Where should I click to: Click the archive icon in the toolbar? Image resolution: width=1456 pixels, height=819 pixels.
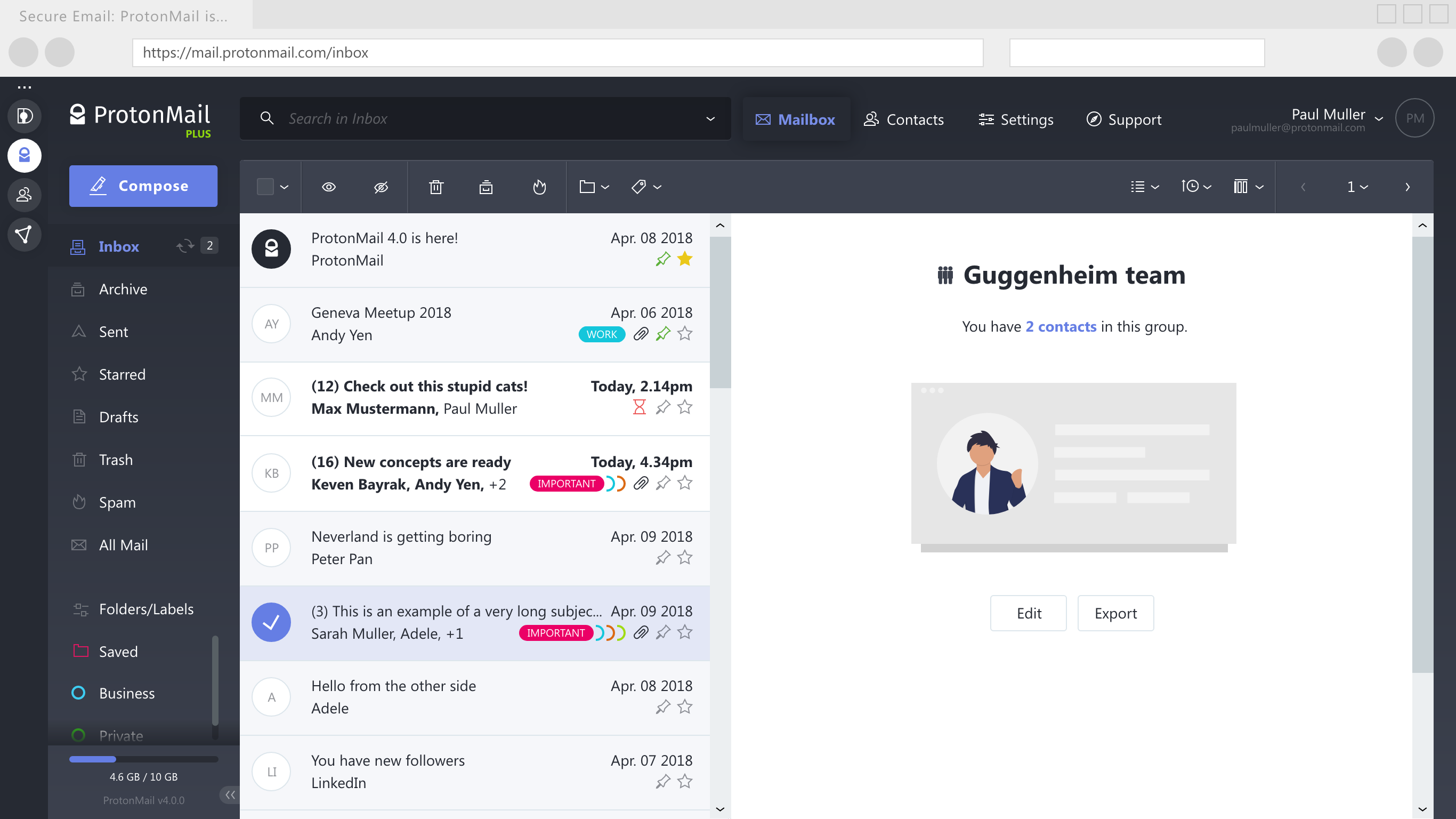(x=486, y=187)
